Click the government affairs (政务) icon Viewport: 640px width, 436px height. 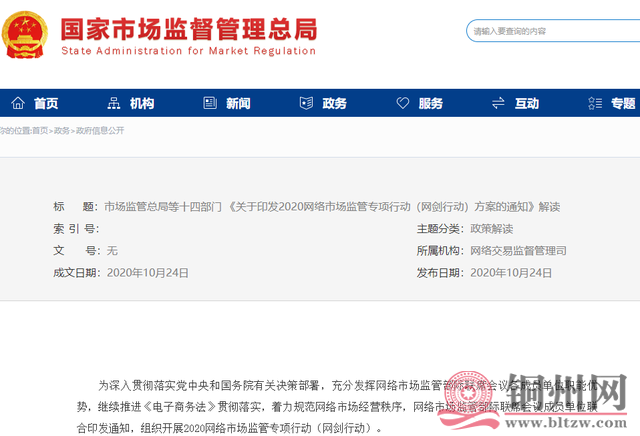(x=306, y=103)
